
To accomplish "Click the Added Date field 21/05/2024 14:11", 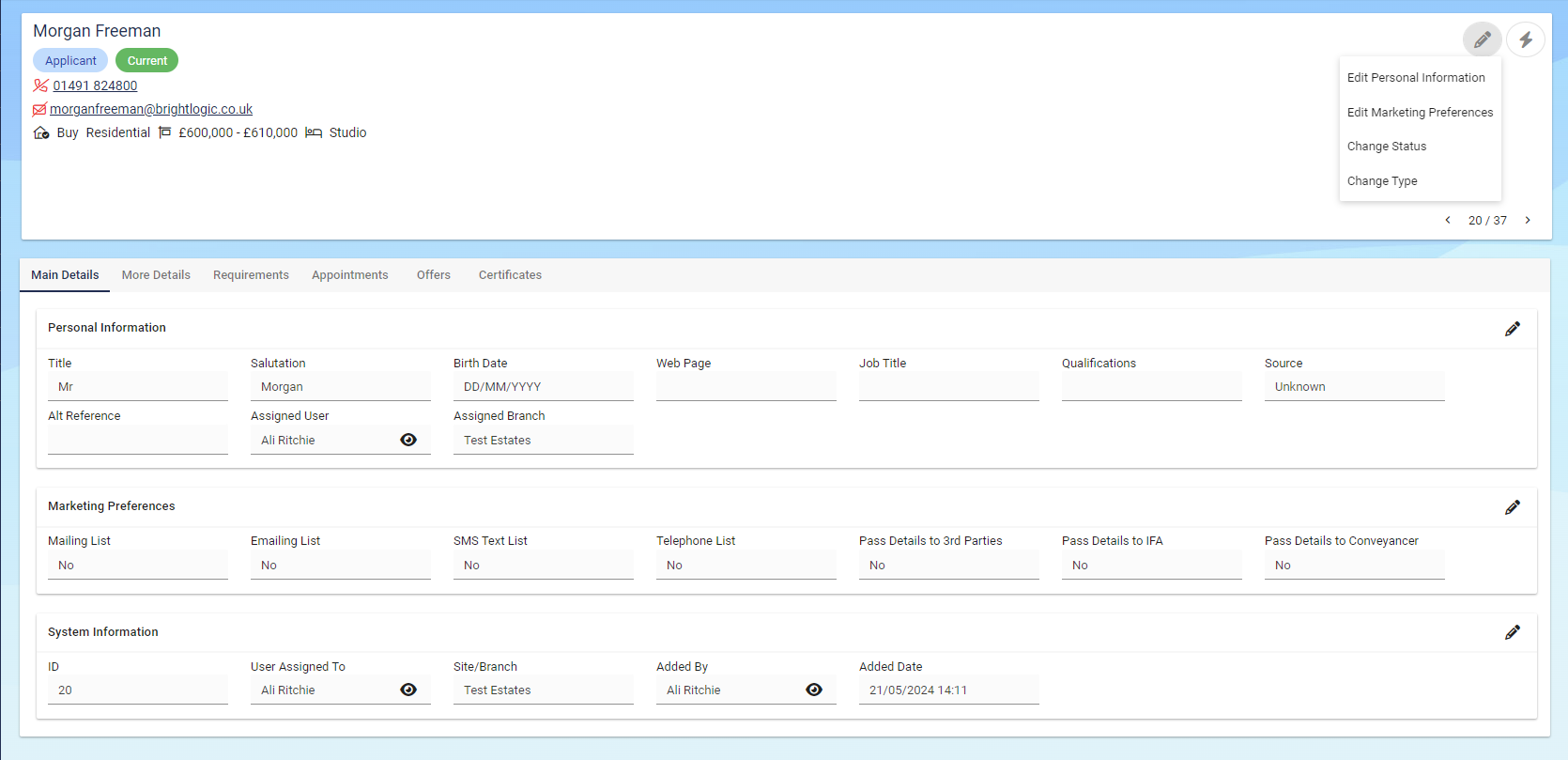I will [949, 690].
